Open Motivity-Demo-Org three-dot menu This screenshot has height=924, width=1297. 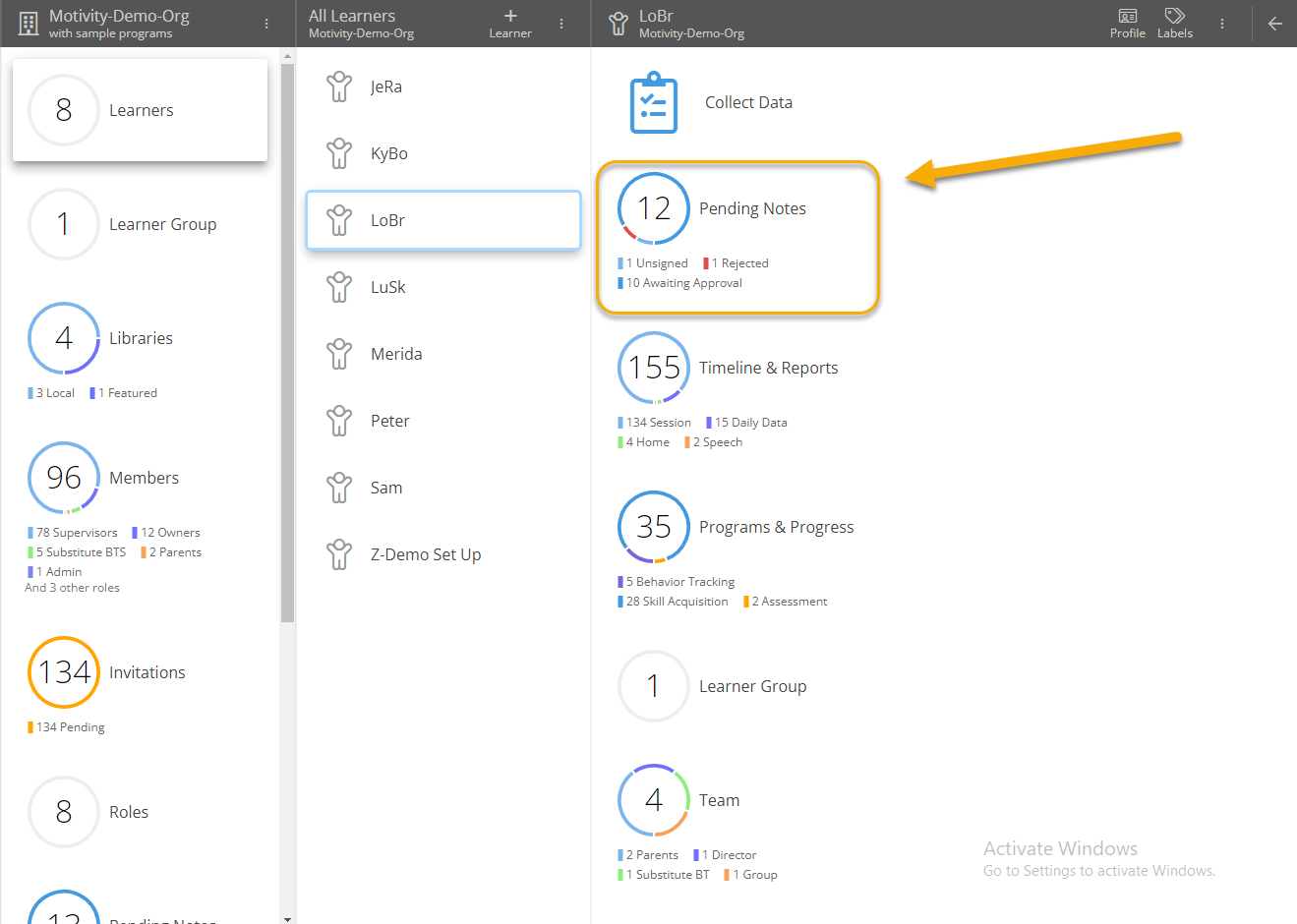[266, 24]
